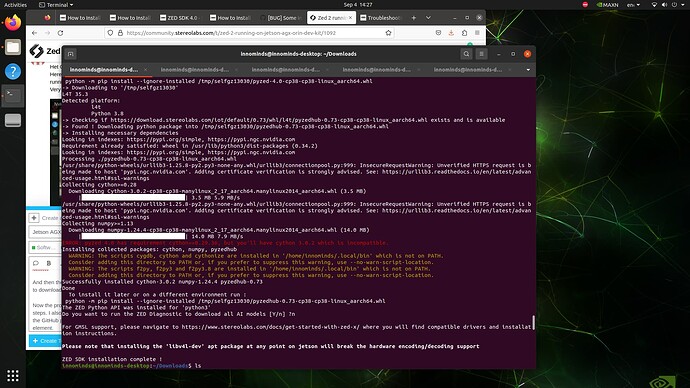Open the Help icon in the dock
The image size is (690, 388).
click(x=13, y=71)
